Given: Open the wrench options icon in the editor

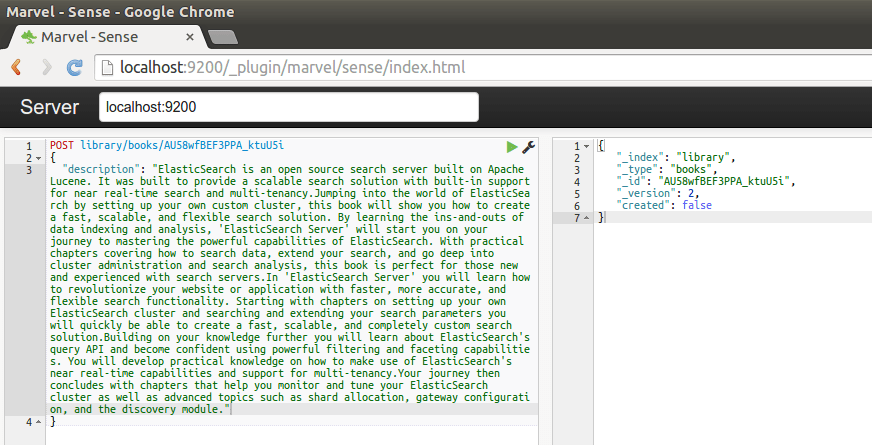Looking at the screenshot, I should [x=528, y=147].
